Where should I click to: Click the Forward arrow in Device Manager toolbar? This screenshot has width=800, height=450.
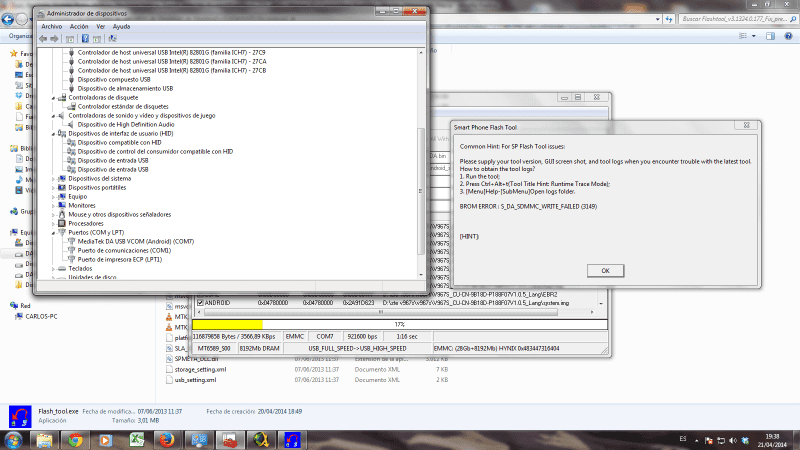coord(54,39)
